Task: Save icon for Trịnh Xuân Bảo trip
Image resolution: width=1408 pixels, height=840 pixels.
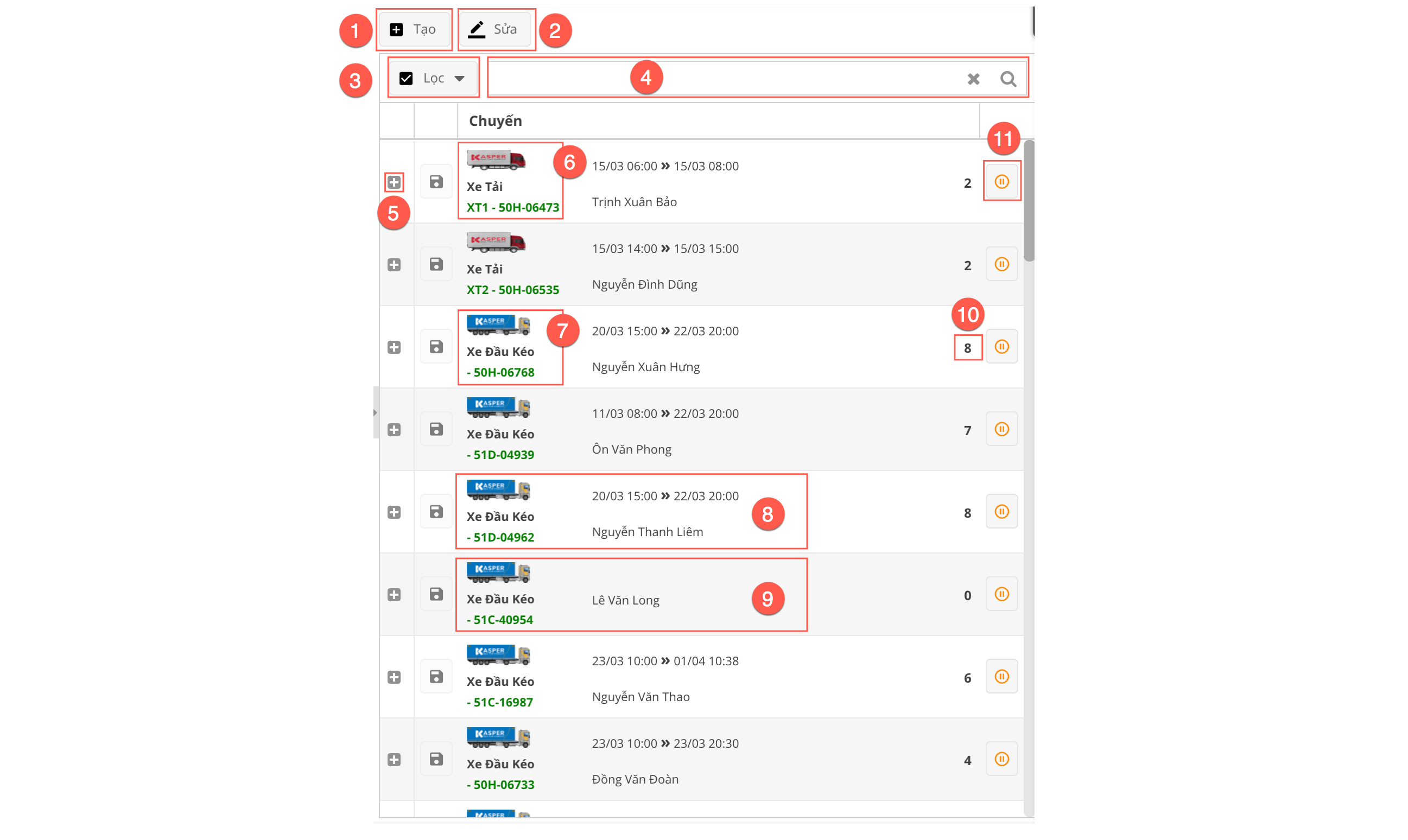Action: click(x=436, y=182)
